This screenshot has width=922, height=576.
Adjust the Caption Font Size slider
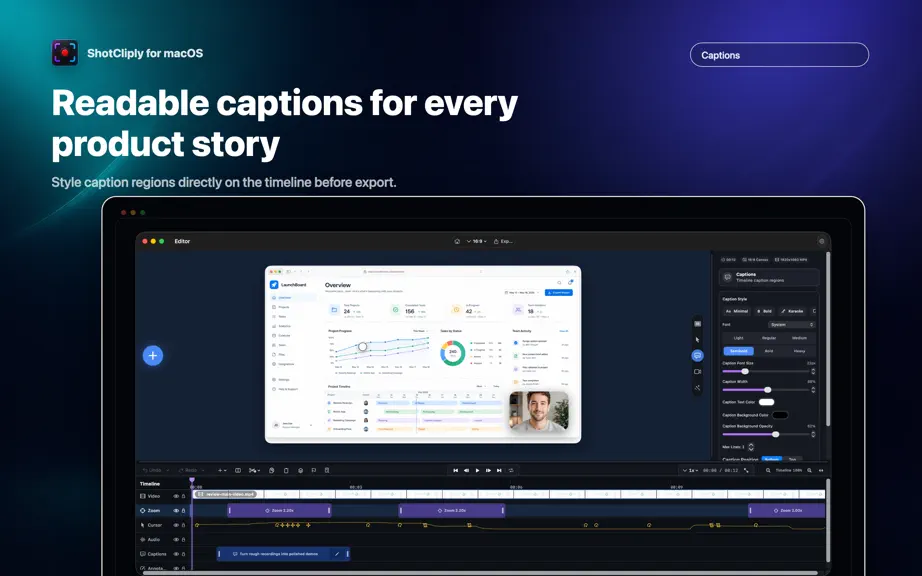tap(766, 371)
